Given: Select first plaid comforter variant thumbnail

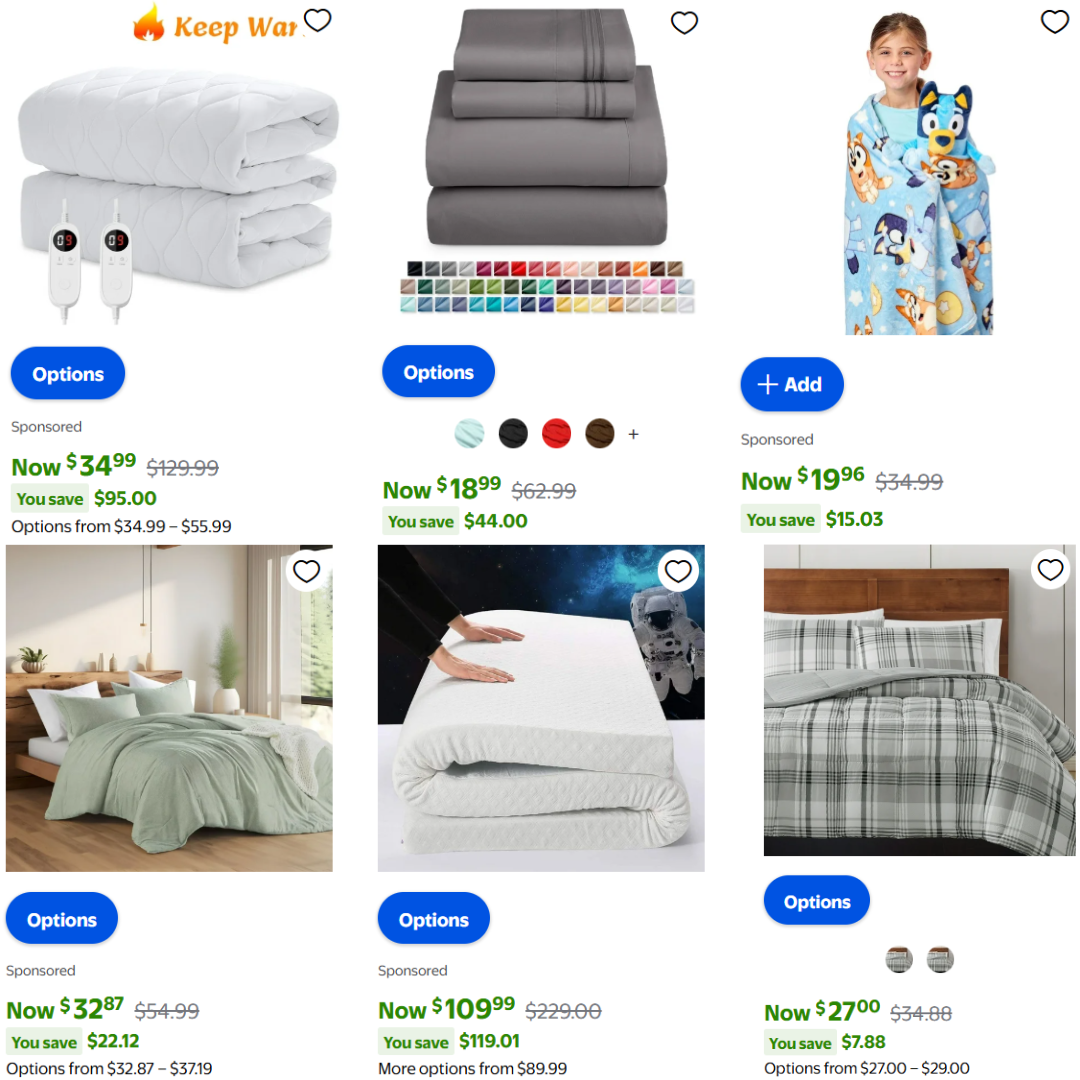Looking at the screenshot, I should tap(899, 959).
